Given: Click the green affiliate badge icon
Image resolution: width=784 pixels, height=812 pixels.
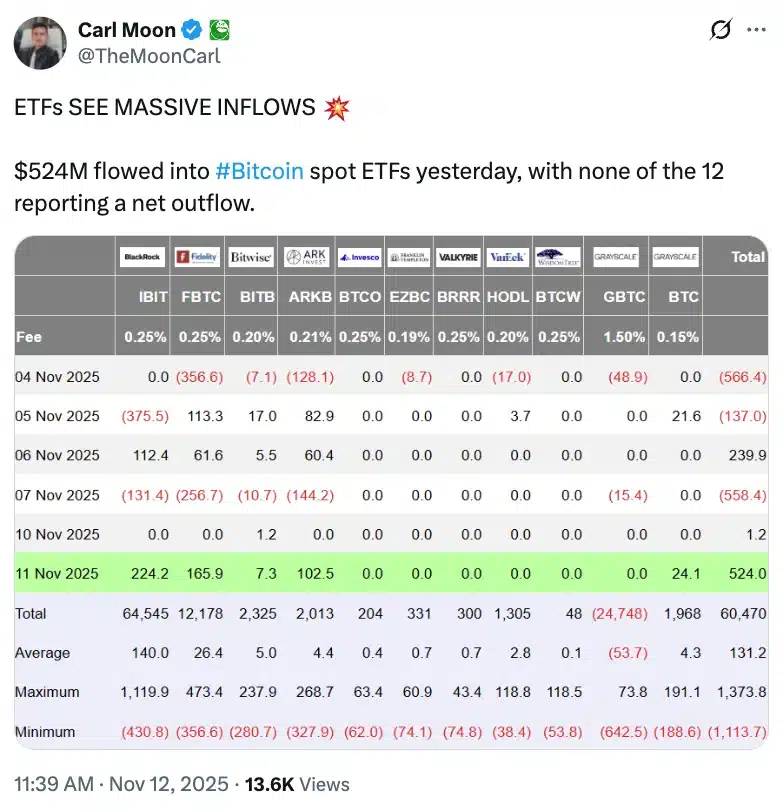Looking at the screenshot, I should (220, 30).
